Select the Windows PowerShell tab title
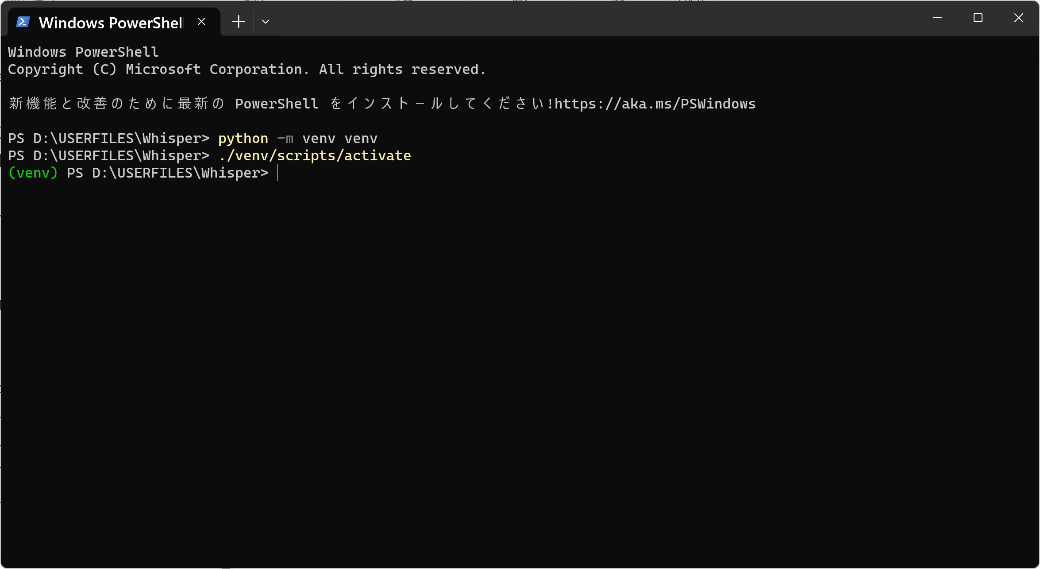 tap(110, 21)
